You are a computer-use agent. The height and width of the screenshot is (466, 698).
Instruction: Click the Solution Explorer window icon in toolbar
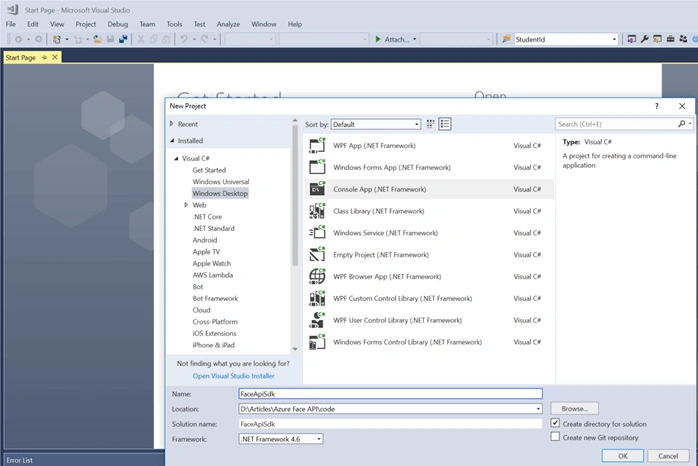click(x=631, y=39)
